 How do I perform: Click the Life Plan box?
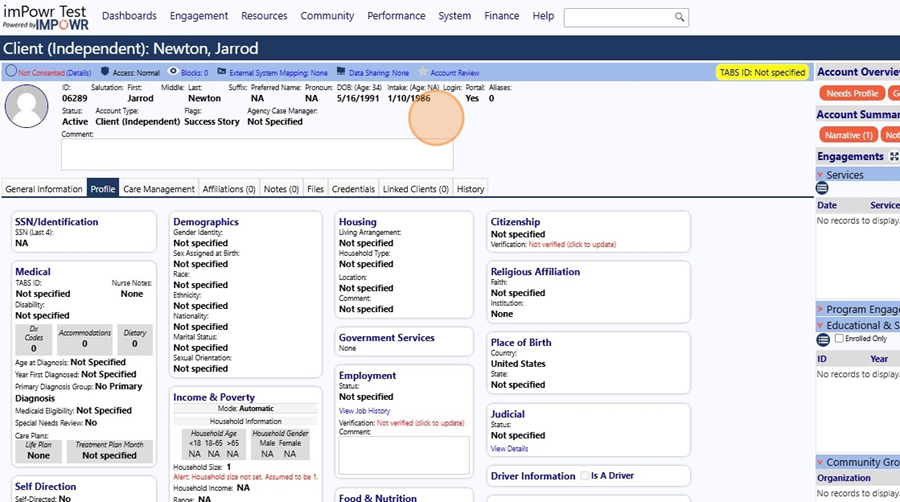click(38, 450)
